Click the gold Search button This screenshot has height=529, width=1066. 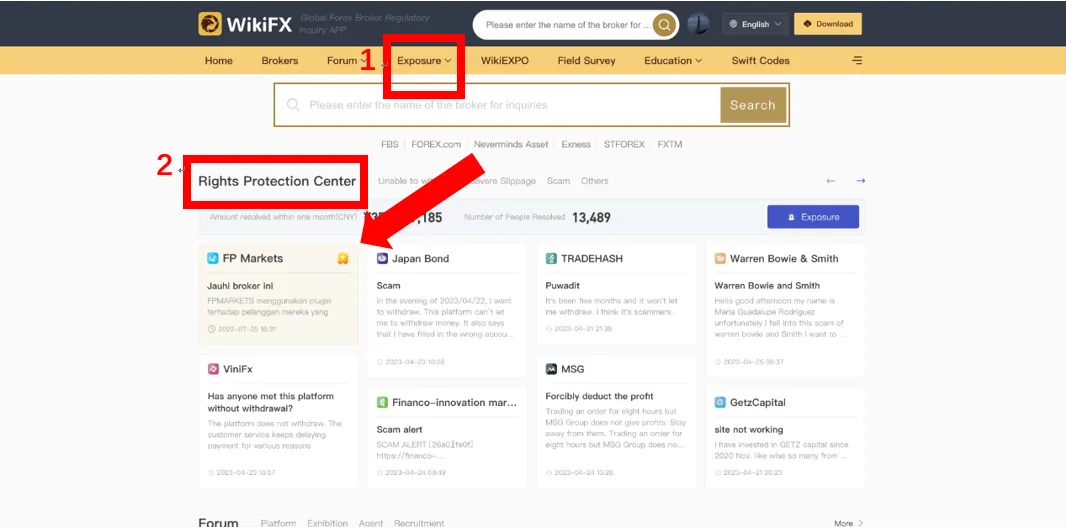(753, 105)
